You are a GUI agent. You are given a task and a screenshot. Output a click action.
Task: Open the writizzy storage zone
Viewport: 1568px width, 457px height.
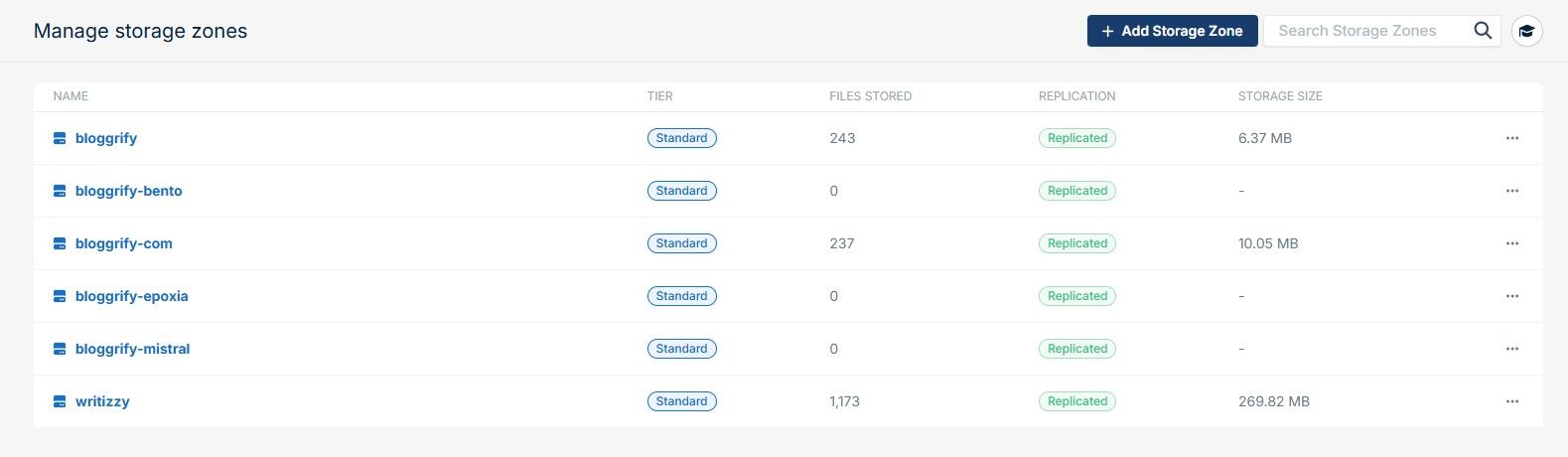102,401
